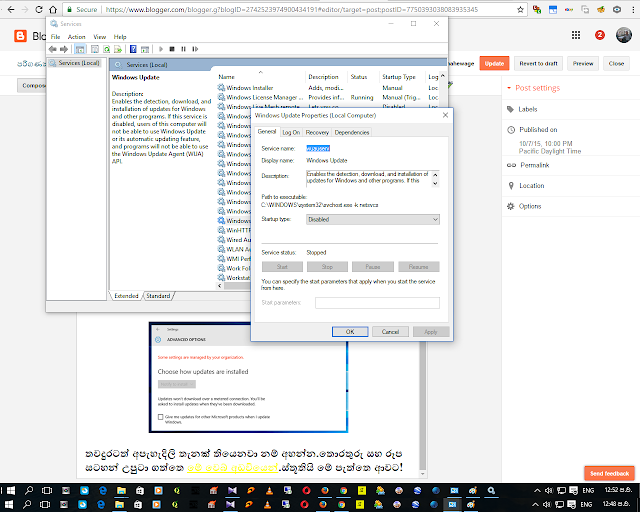
Task: Click the Restart Service toolbar icon
Action: (x=195, y=49)
